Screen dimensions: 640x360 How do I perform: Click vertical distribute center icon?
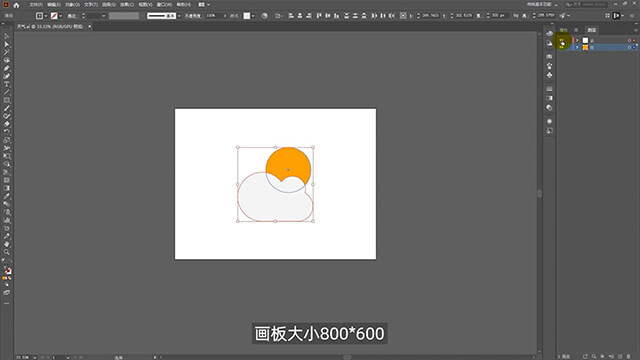355,16
